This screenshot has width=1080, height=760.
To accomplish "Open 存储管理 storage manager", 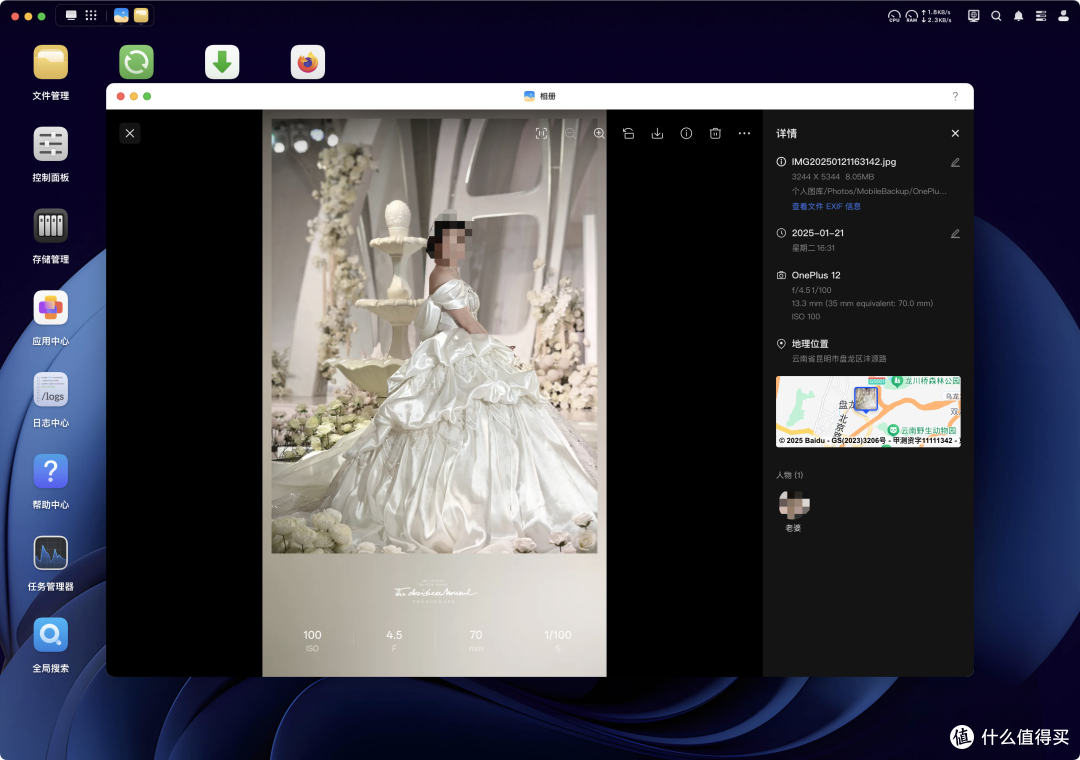I will coord(50,236).
